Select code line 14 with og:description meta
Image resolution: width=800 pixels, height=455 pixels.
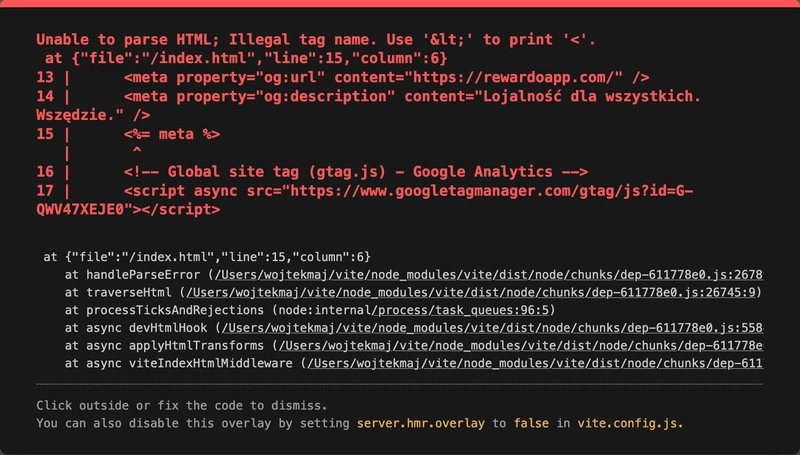tap(368, 106)
